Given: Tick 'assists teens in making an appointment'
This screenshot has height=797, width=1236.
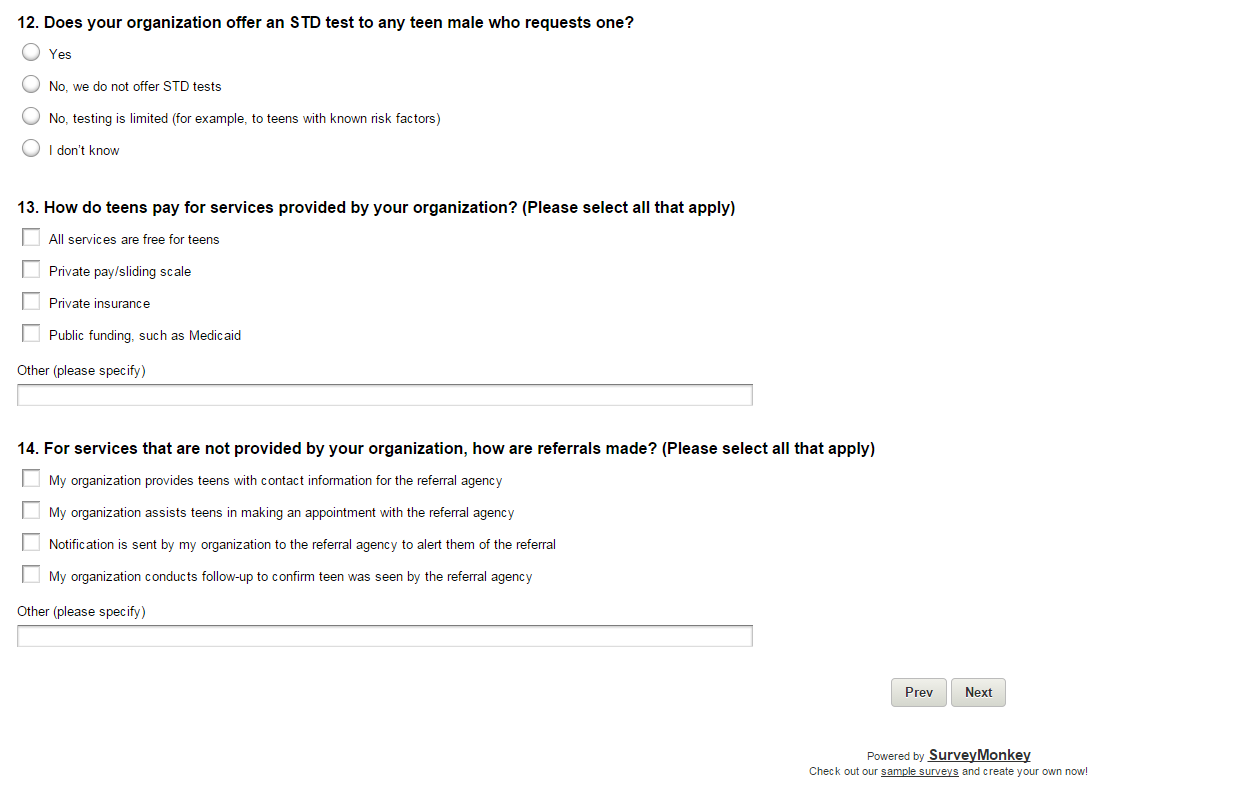Looking at the screenshot, I should tap(31, 511).
